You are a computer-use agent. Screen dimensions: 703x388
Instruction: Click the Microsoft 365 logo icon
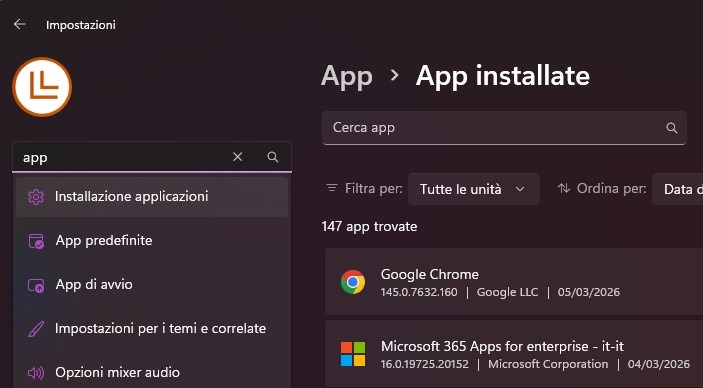(353, 354)
